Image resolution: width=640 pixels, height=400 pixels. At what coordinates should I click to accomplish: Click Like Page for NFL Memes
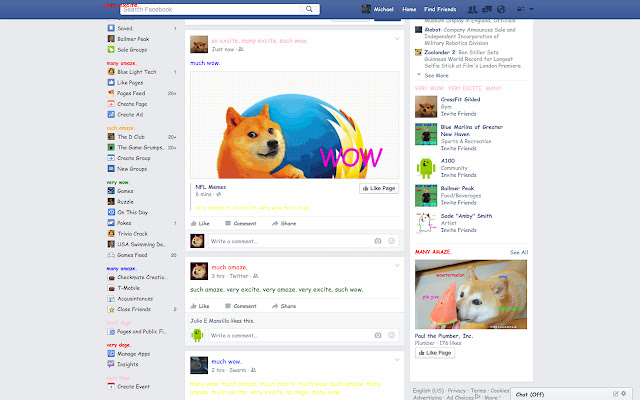(x=379, y=188)
